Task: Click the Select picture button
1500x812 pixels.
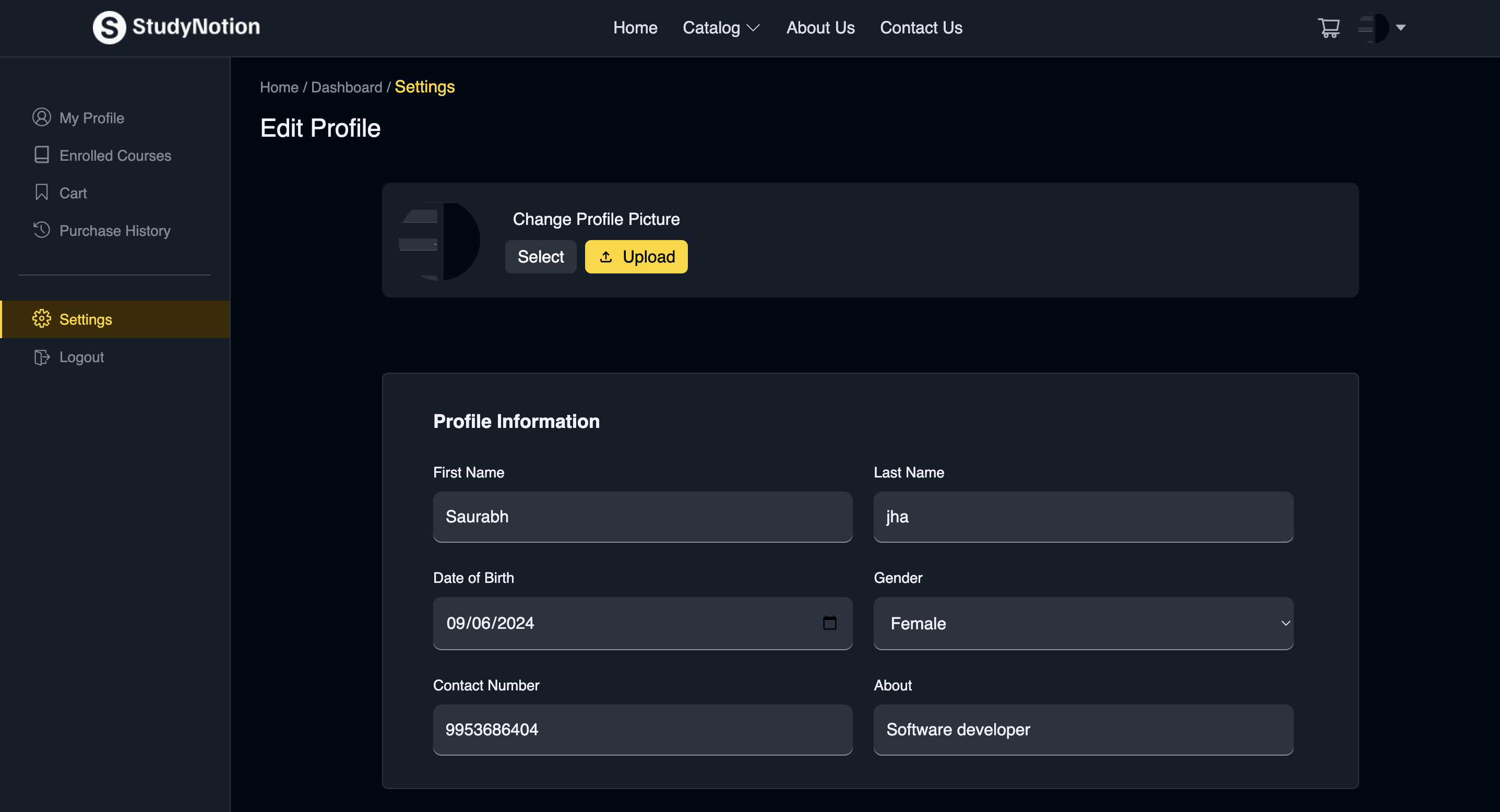Action: pyautogui.click(x=540, y=257)
